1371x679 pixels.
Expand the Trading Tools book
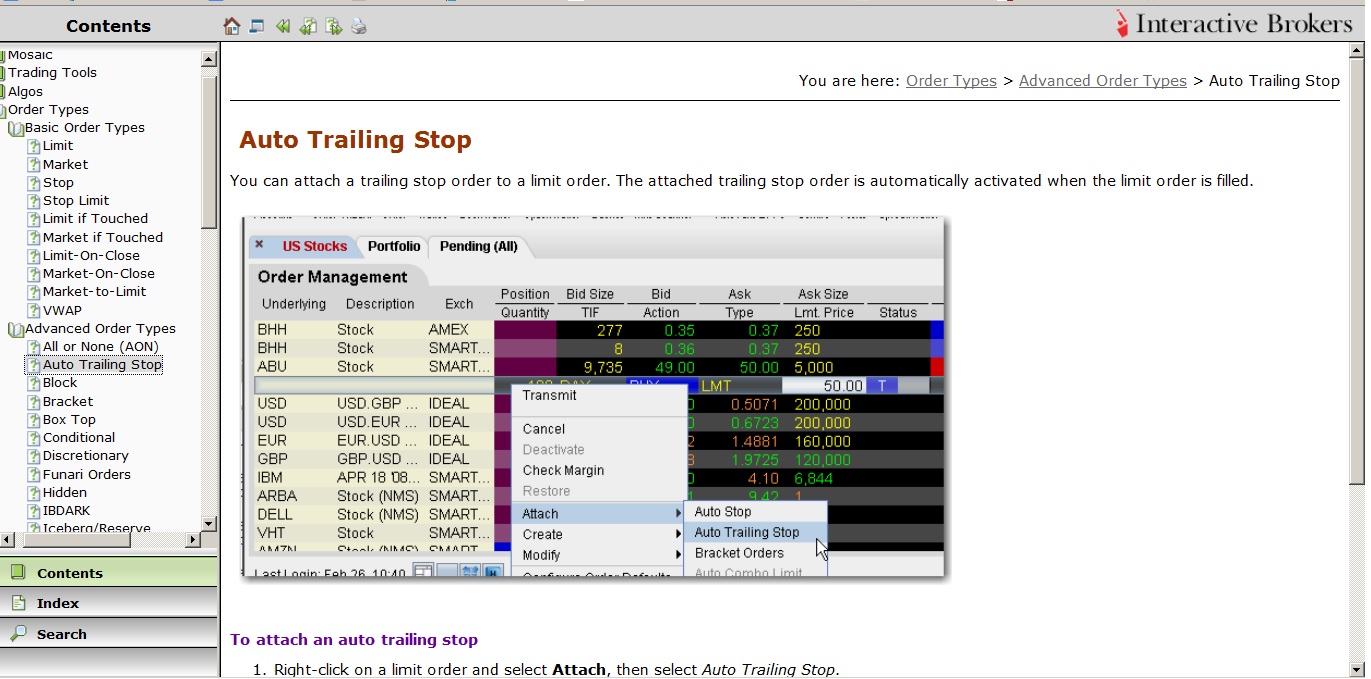tap(3, 73)
